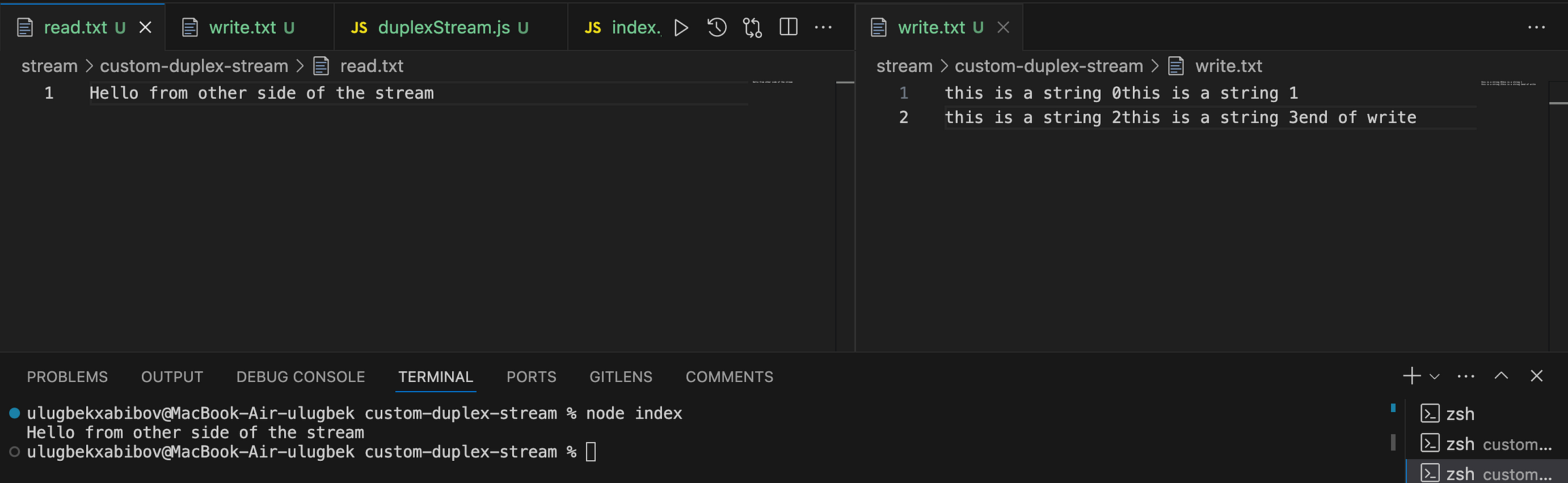Open the PROBLEMS panel tab
Image resolution: width=1568 pixels, height=483 pixels.
tap(67, 377)
